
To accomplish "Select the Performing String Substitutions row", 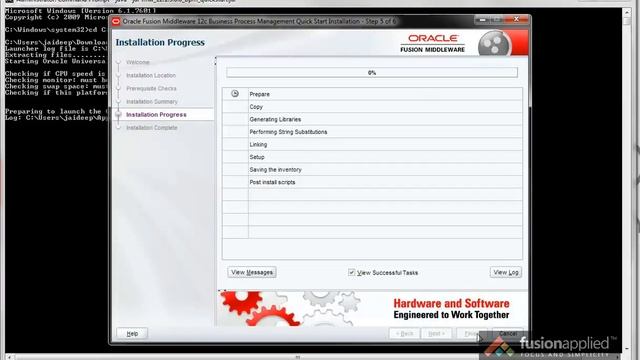I will 372,132.
